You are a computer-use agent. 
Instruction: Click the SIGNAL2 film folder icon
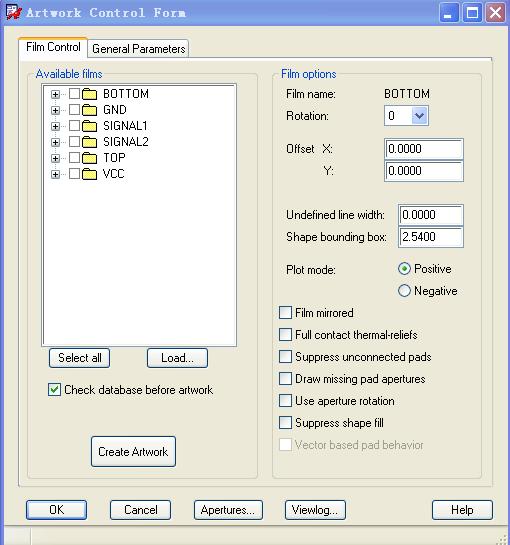click(x=89, y=142)
